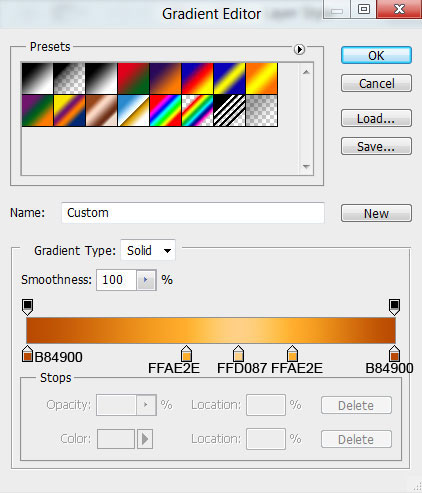This screenshot has height=493, width=422.
Task: Click the OK button
Action: tap(376, 55)
